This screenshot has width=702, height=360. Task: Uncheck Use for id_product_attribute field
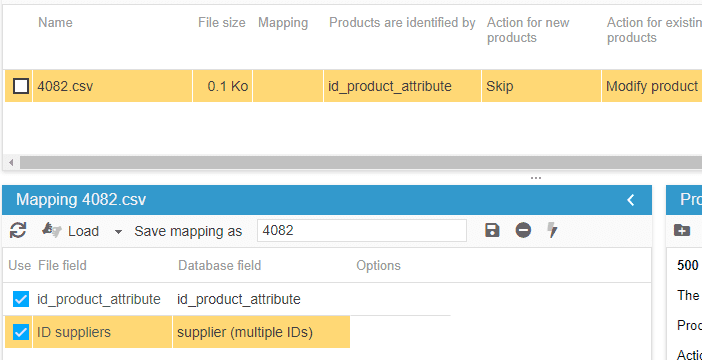point(21,299)
